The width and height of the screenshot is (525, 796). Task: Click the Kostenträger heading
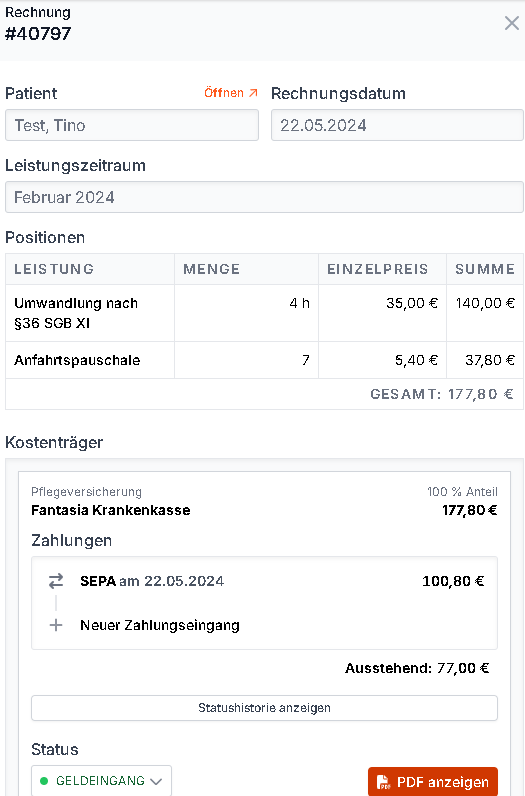[54, 442]
